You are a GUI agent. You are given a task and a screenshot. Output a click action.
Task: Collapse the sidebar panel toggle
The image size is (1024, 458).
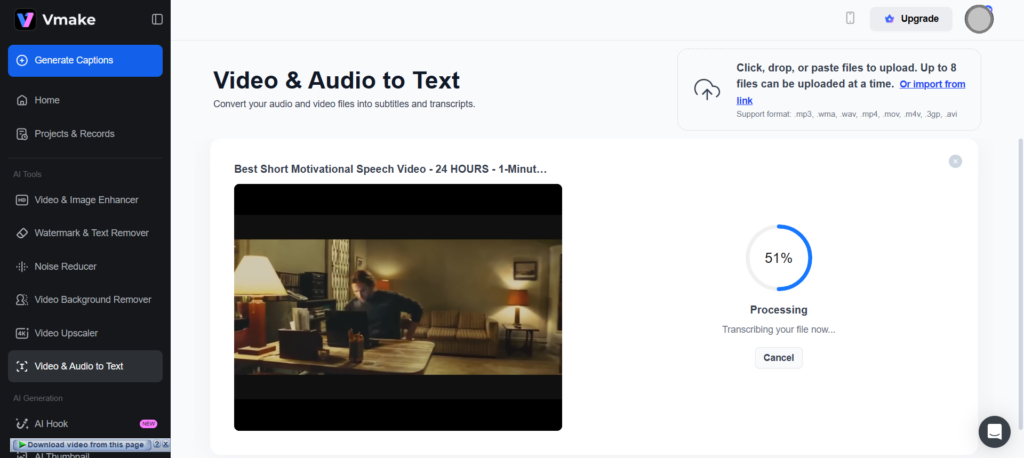157,19
